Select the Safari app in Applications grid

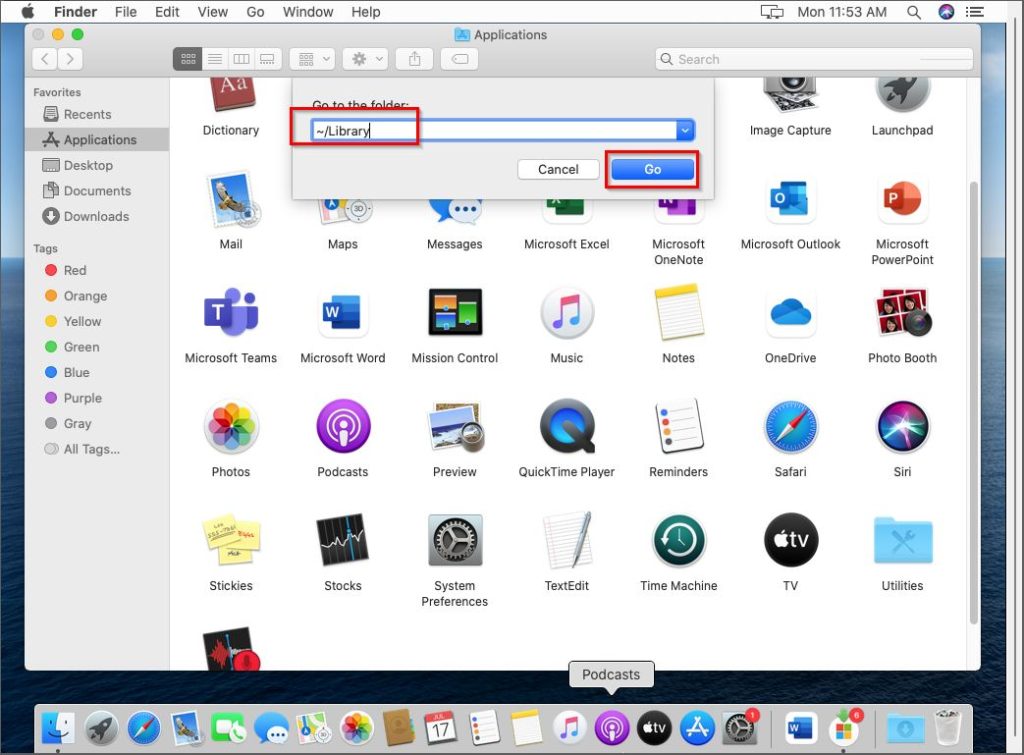pyautogui.click(x=790, y=426)
